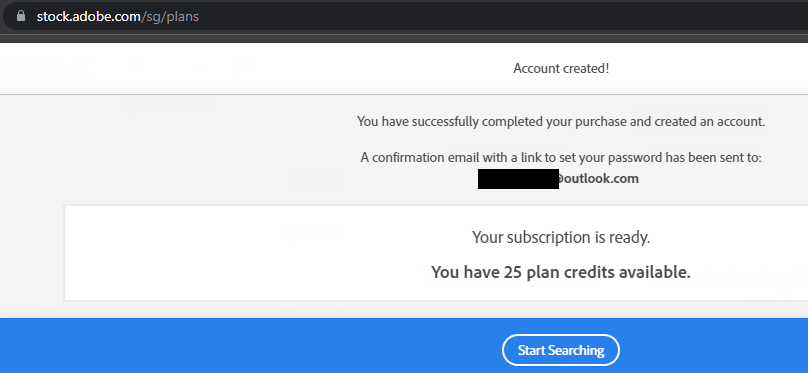Click the 'A confirmation email with a link' line
The image size is (808, 373).
[x=561, y=157]
